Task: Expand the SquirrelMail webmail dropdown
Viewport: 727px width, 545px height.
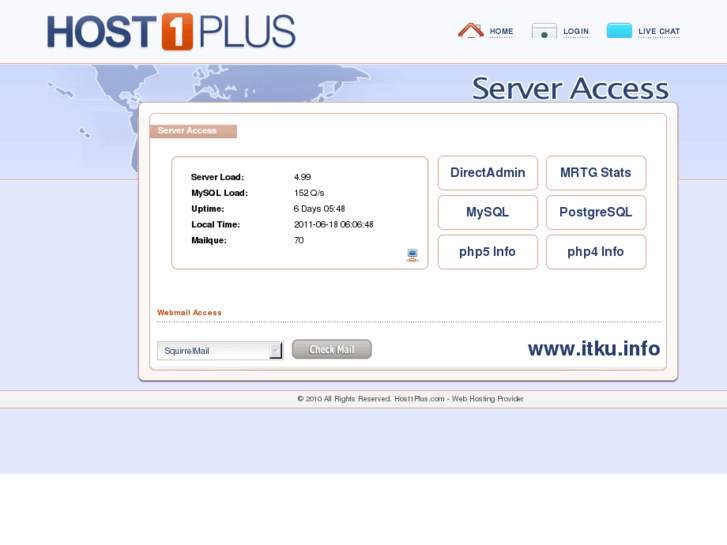Action: 220,351
